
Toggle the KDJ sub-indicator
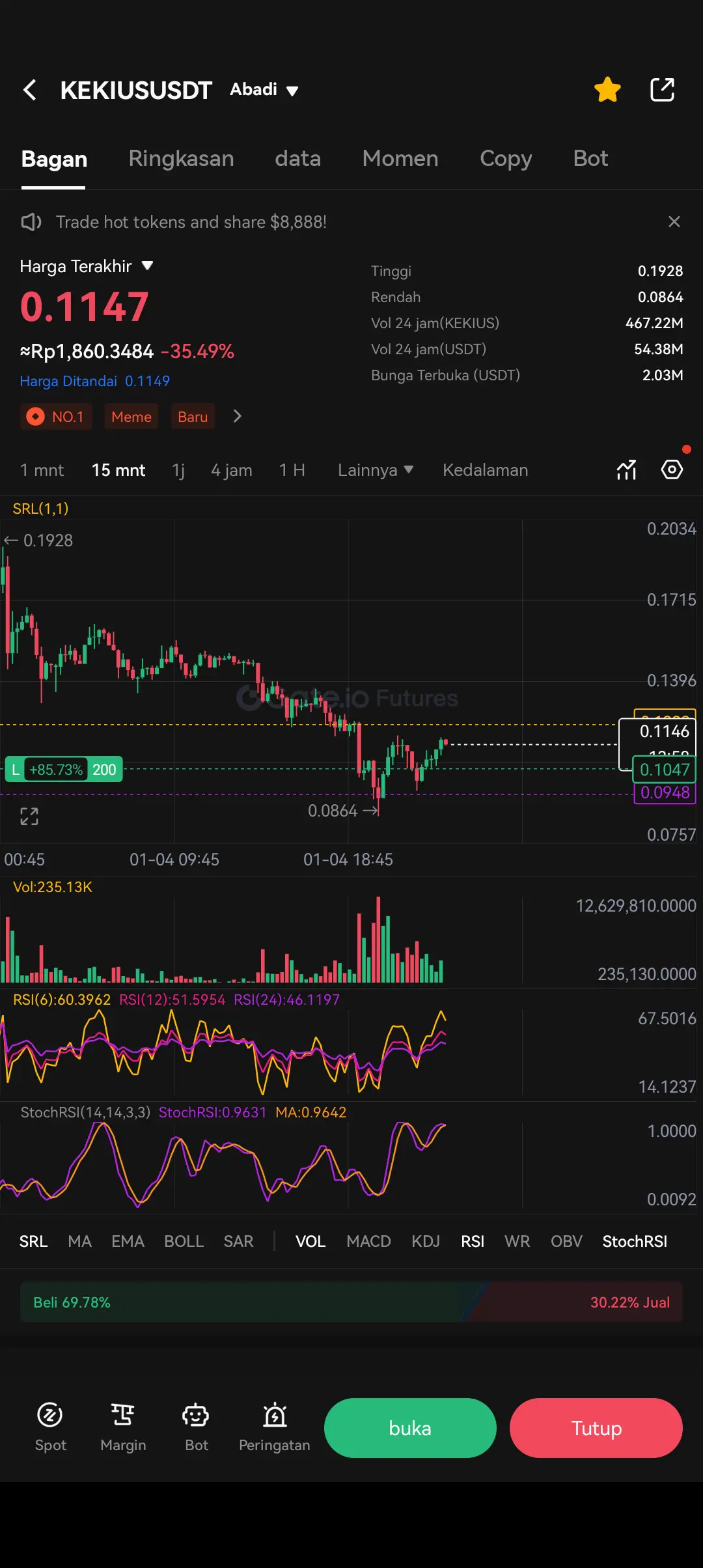pos(426,1242)
